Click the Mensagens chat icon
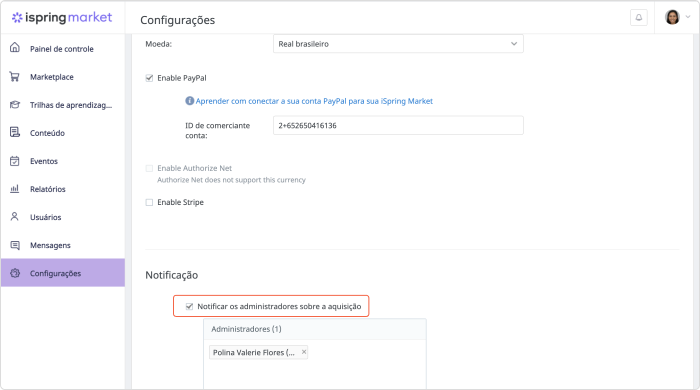 click(x=15, y=245)
